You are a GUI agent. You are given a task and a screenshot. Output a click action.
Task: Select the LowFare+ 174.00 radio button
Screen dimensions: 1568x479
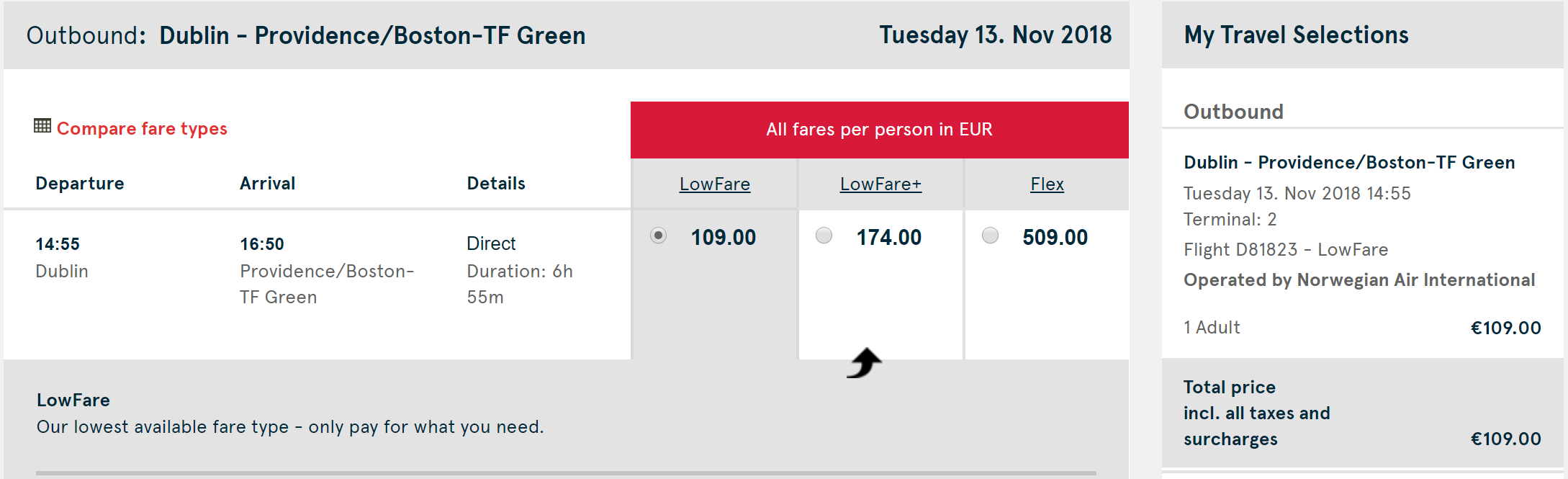tap(824, 236)
